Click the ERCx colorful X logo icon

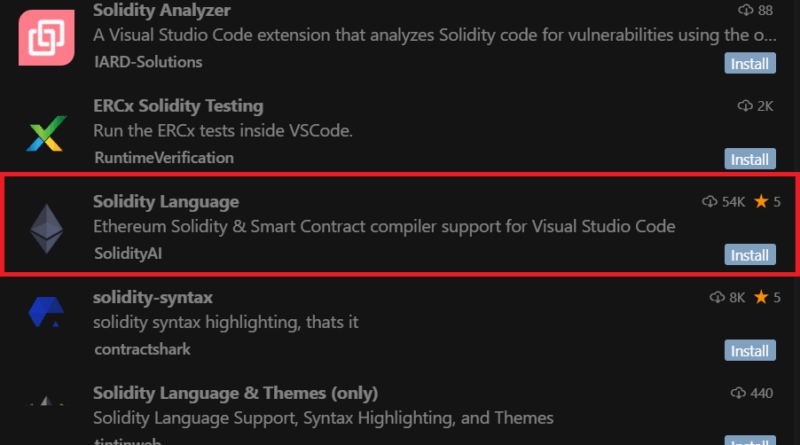click(46, 134)
